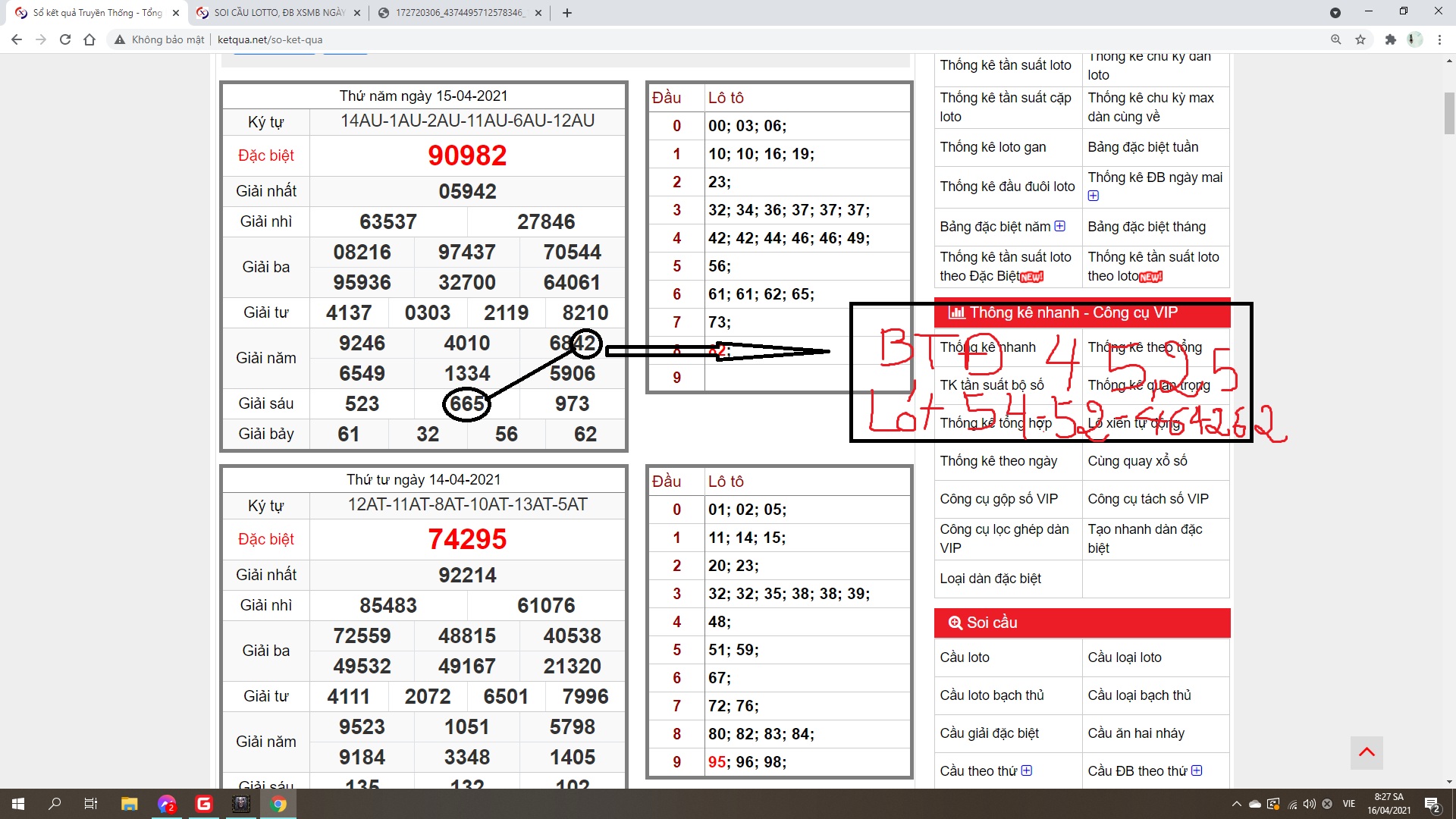Open 'Cầu loto' link
Viewport: 1456px width, 819px height.
965,657
